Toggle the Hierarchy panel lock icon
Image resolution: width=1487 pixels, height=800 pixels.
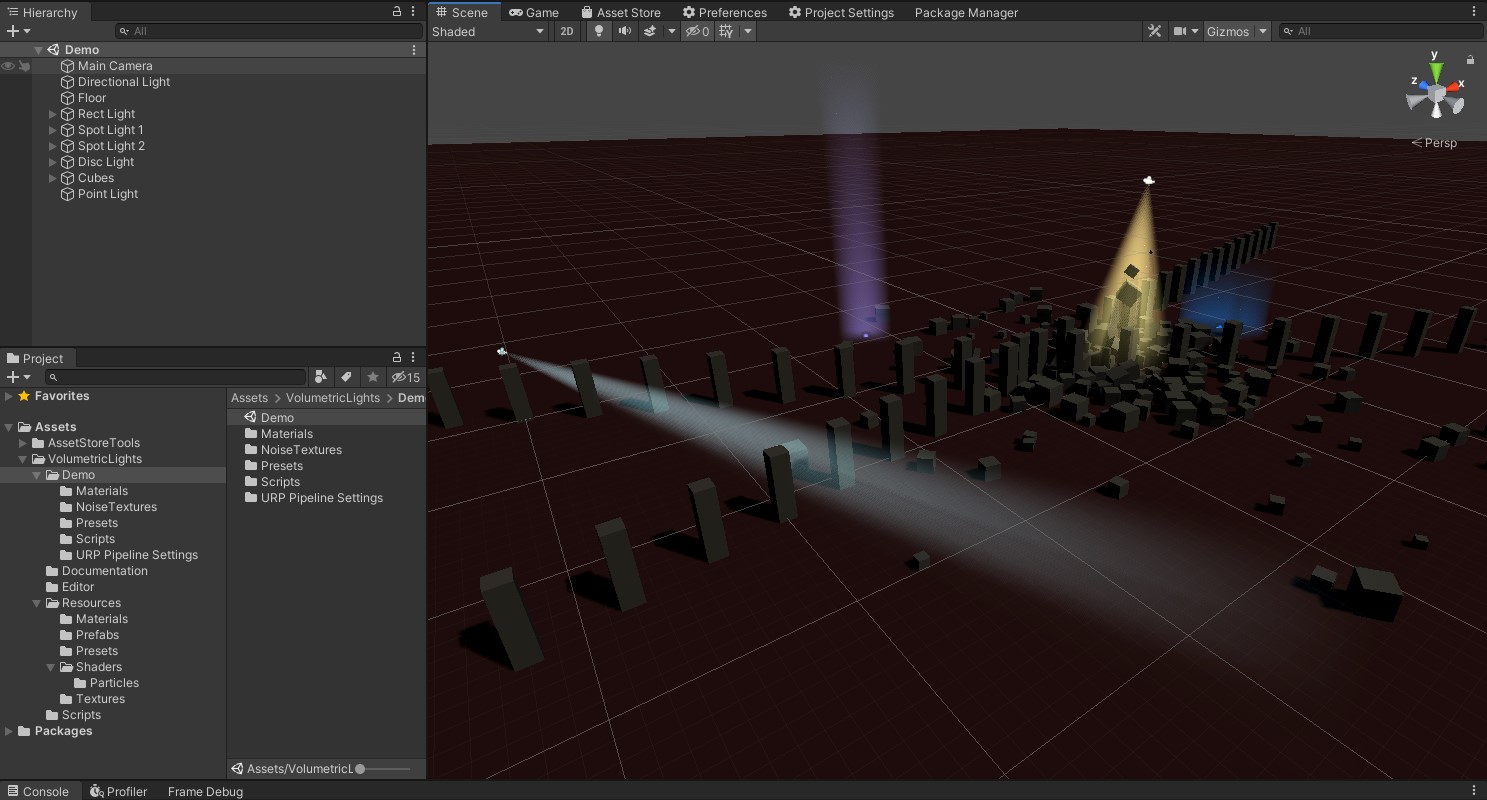(397, 10)
